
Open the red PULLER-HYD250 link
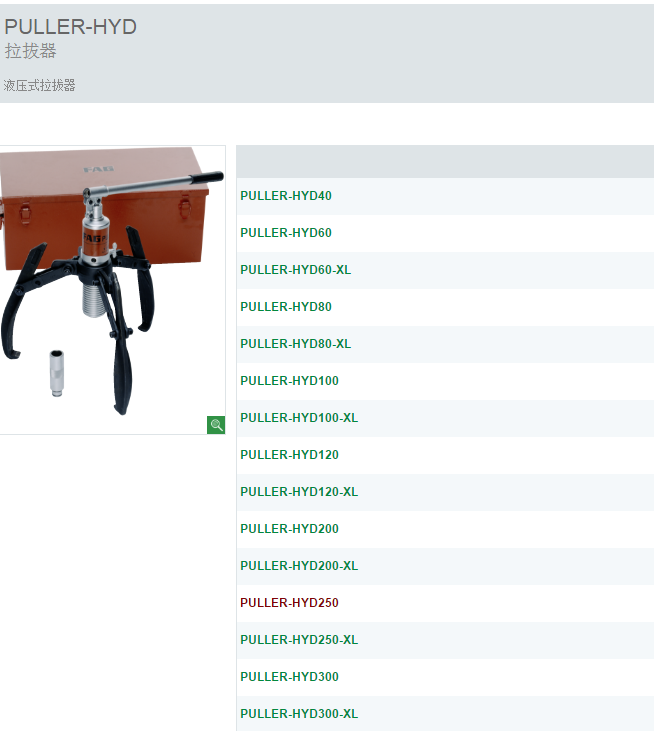(289, 603)
